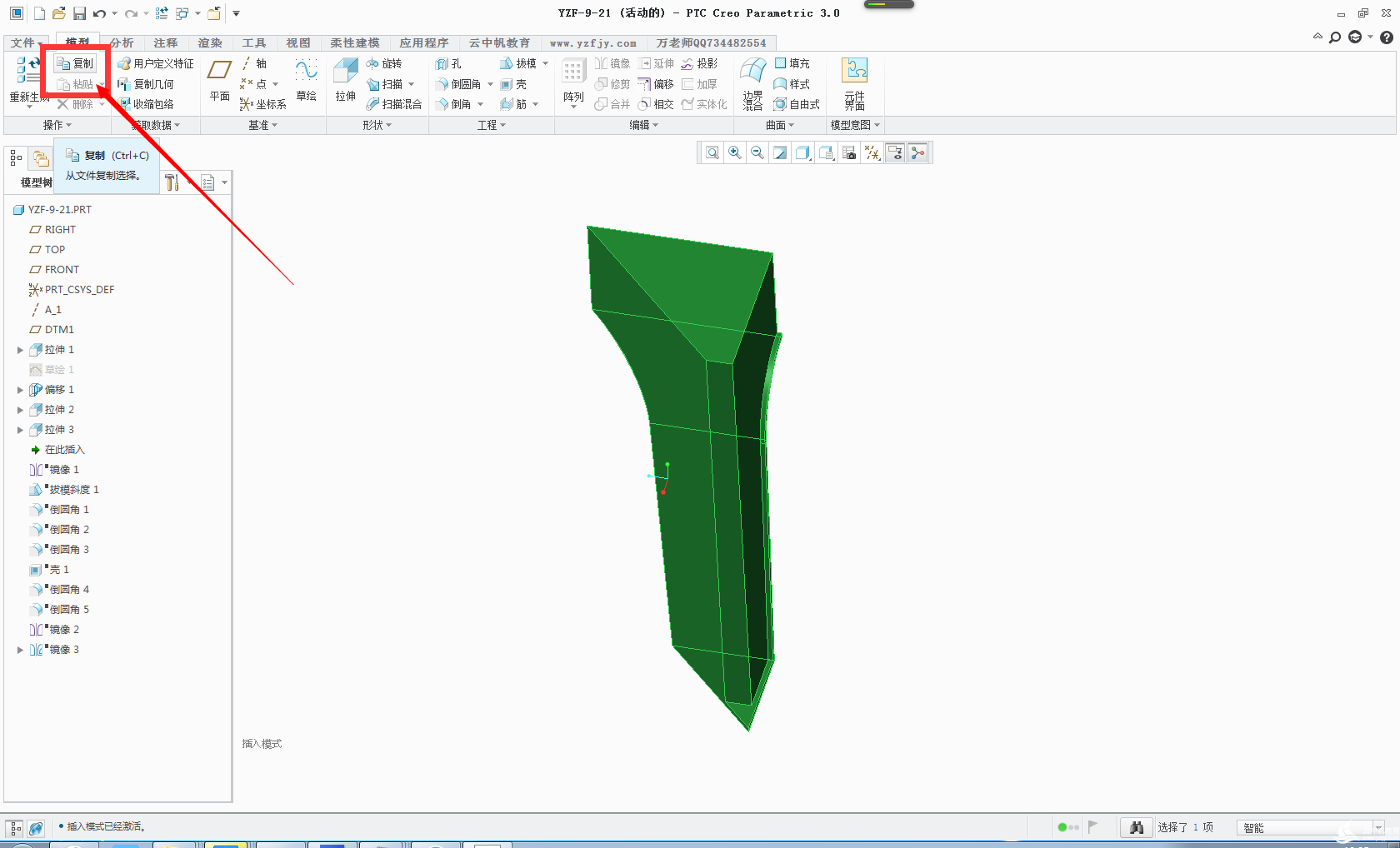Screen dimensions: 1400x848
Task: Open the 文件 menu
Action: point(25,42)
